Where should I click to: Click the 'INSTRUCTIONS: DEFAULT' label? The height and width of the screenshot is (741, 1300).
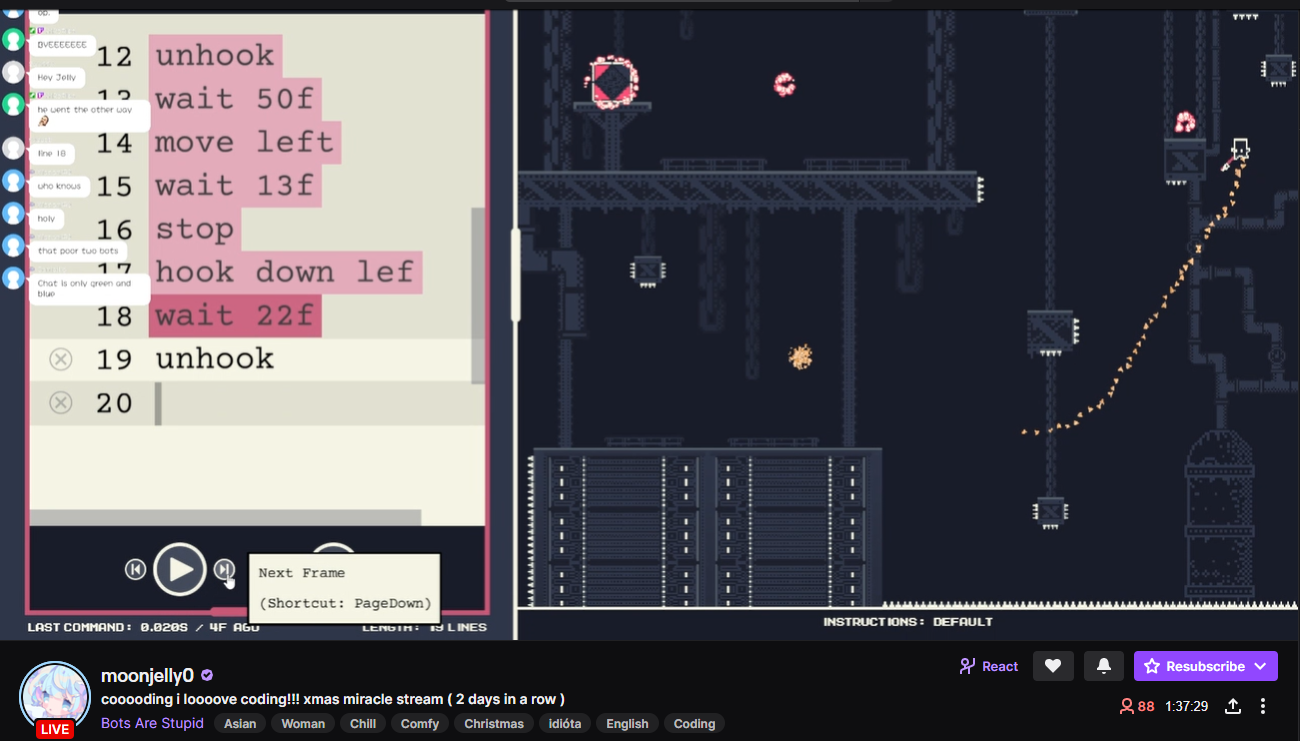point(908,622)
